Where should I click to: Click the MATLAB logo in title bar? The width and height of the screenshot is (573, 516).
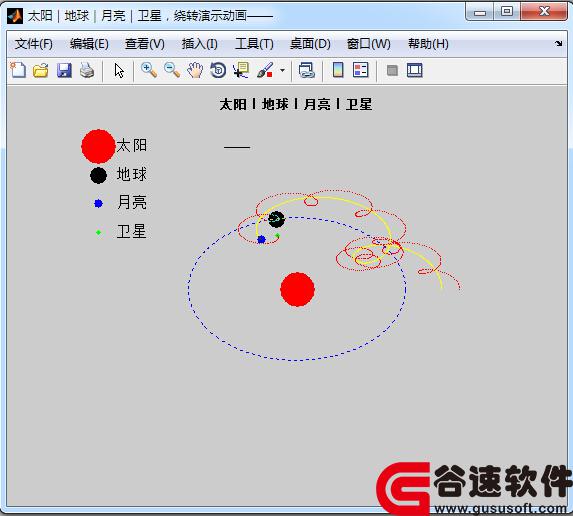pyautogui.click(x=15, y=16)
